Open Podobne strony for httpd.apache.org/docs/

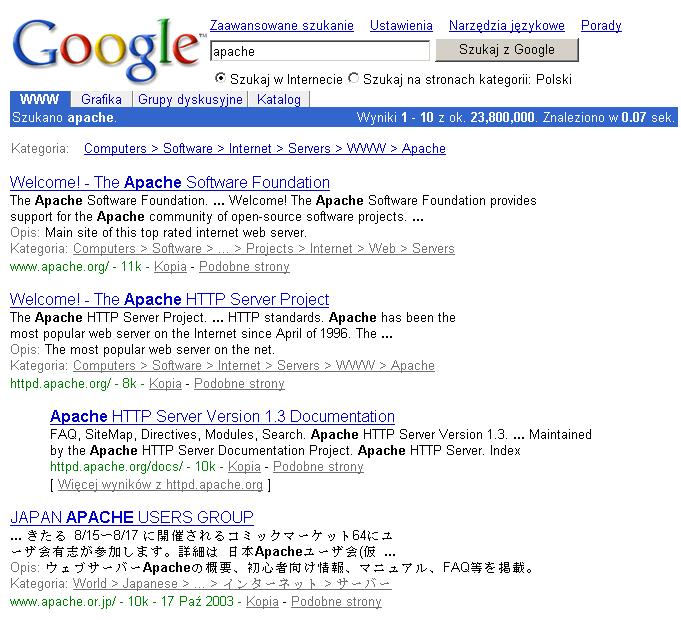tap(318, 466)
